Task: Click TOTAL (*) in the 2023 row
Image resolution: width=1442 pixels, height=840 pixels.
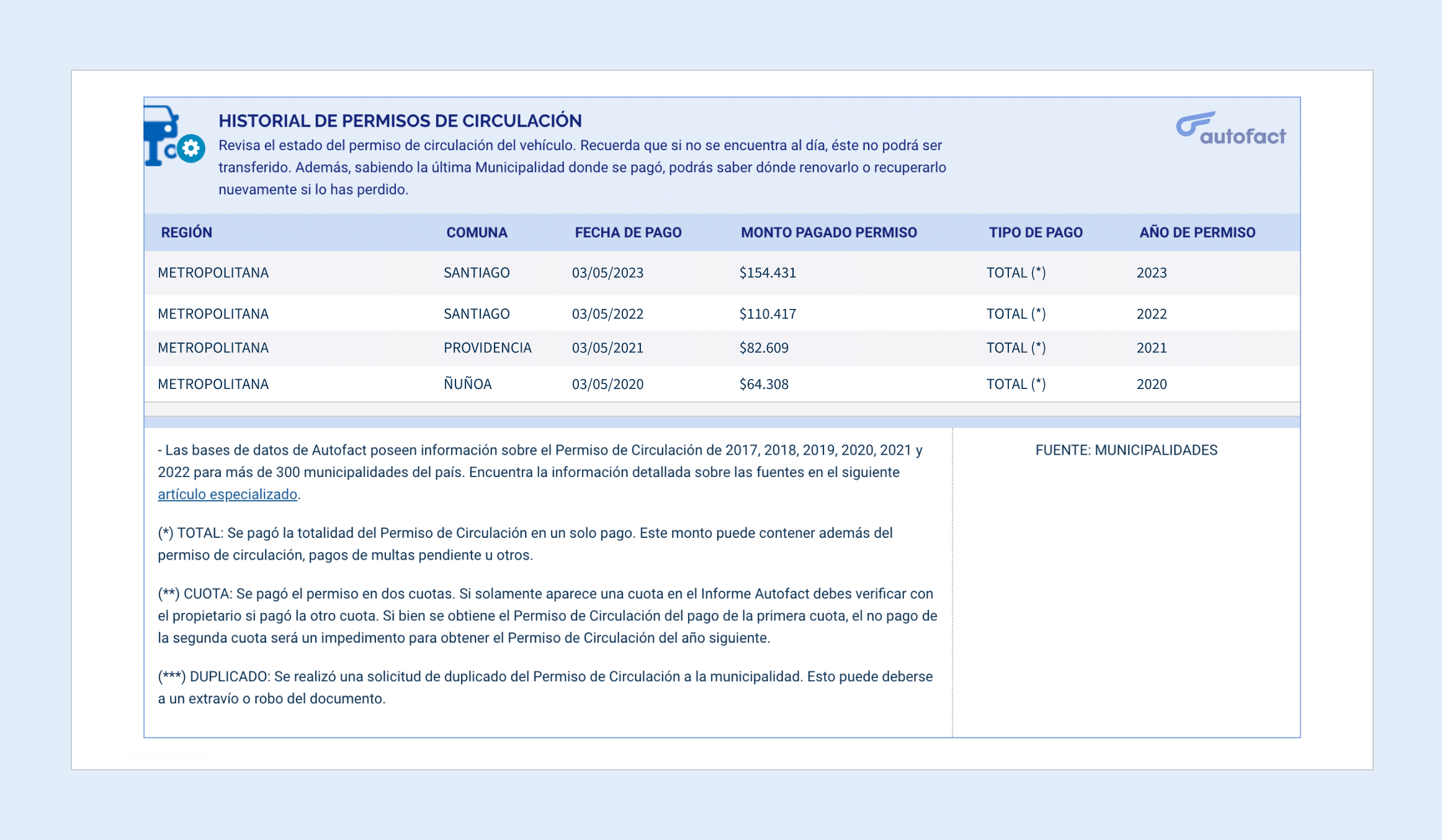Action: [1016, 273]
